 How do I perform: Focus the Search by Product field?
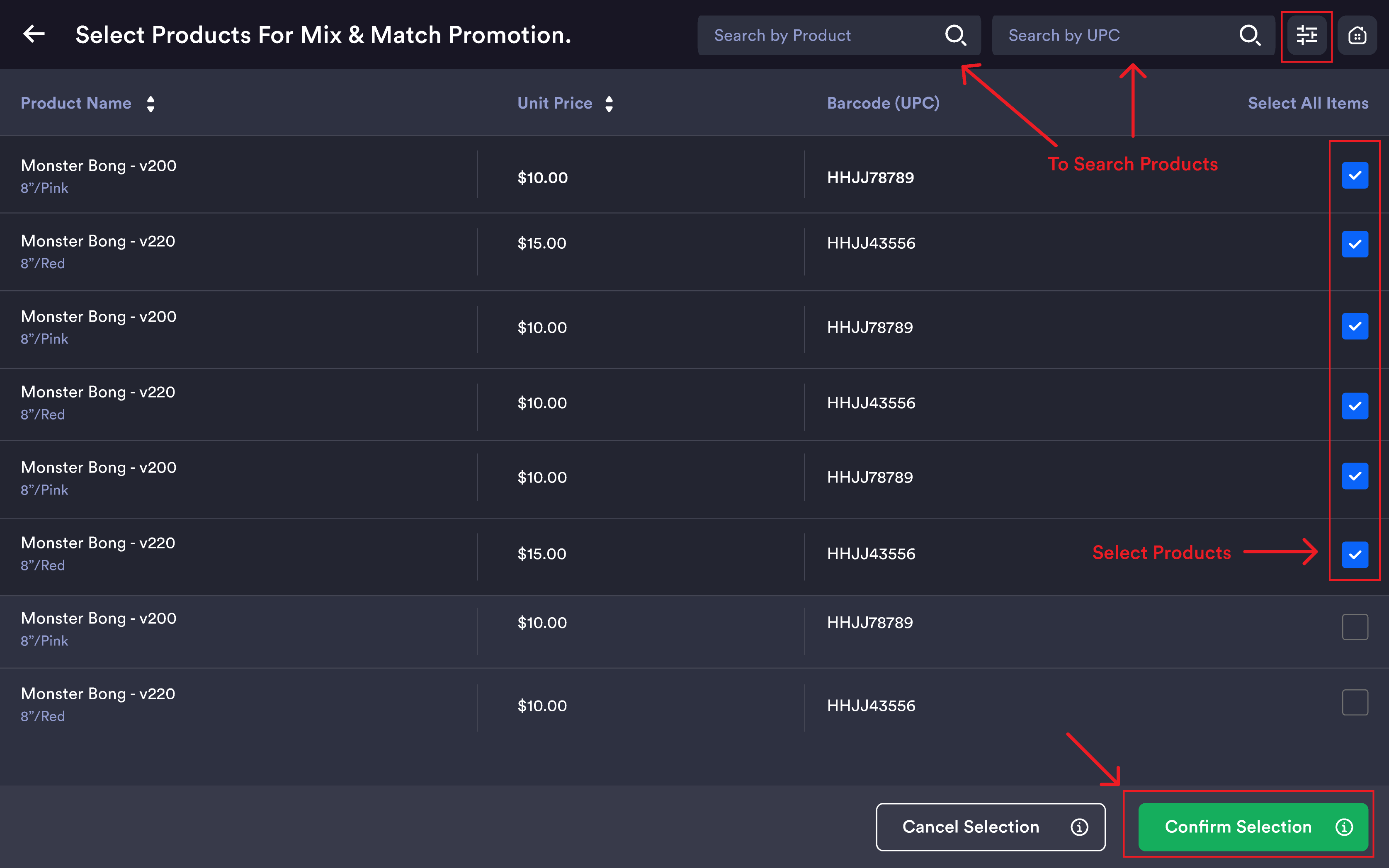[839, 35]
